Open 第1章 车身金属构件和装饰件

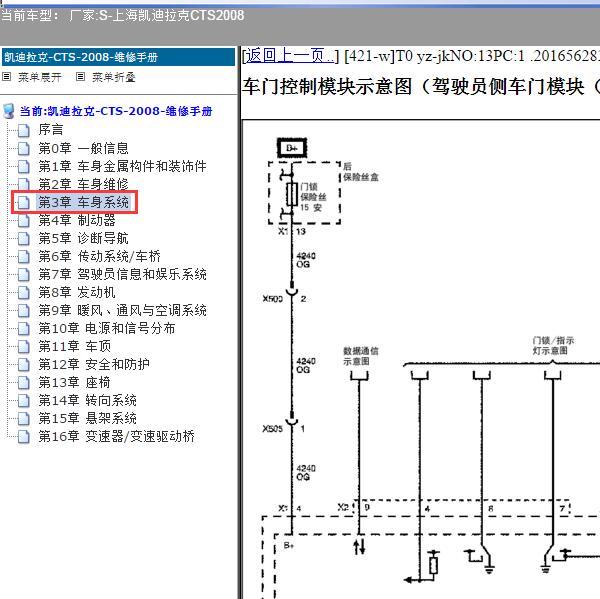click(x=122, y=166)
